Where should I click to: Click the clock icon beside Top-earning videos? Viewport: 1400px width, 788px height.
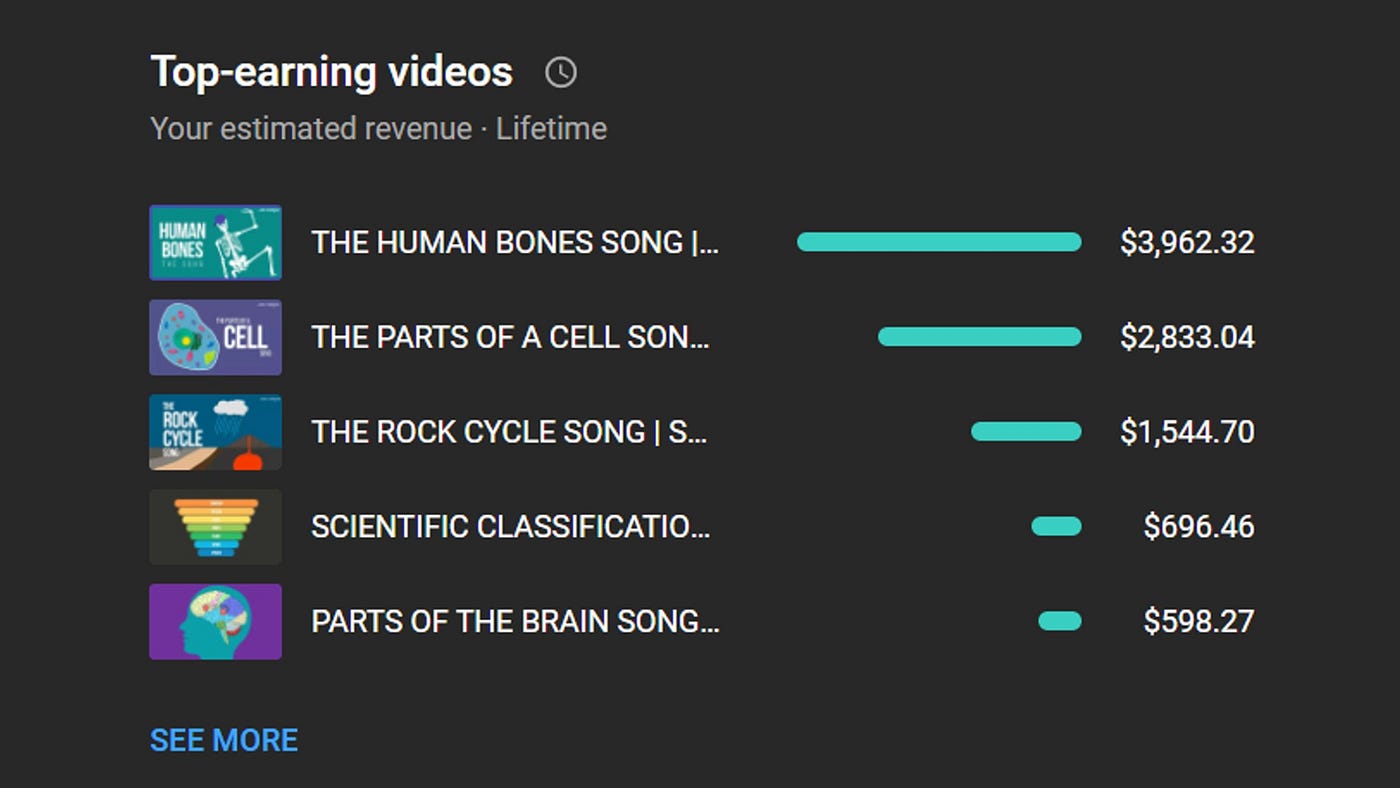point(561,72)
